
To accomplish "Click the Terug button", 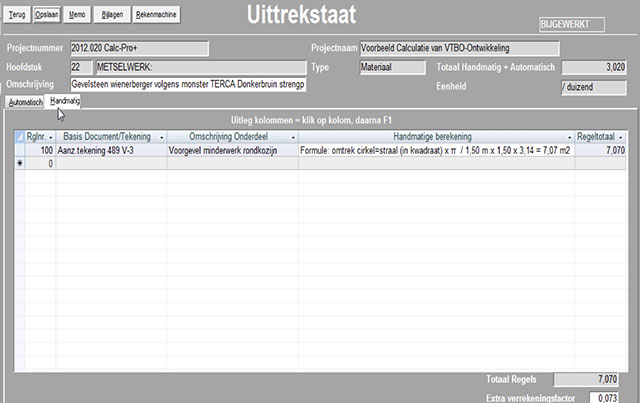I will click(17, 18).
